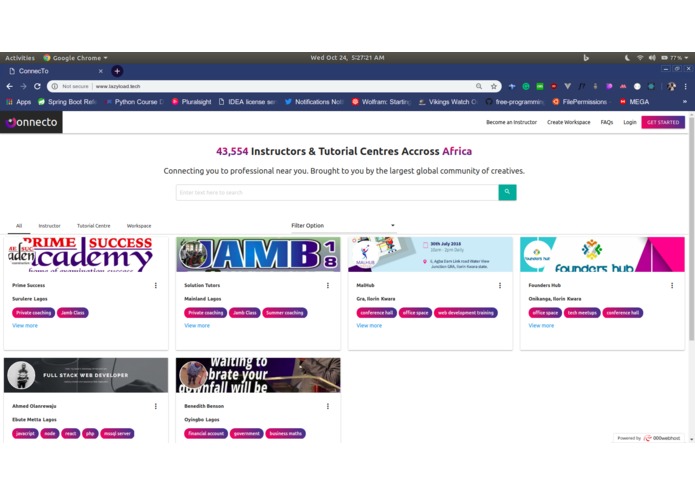The height and width of the screenshot is (494, 695).
Task: Click View more on Solution Tutors card
Action: (197, 326)
